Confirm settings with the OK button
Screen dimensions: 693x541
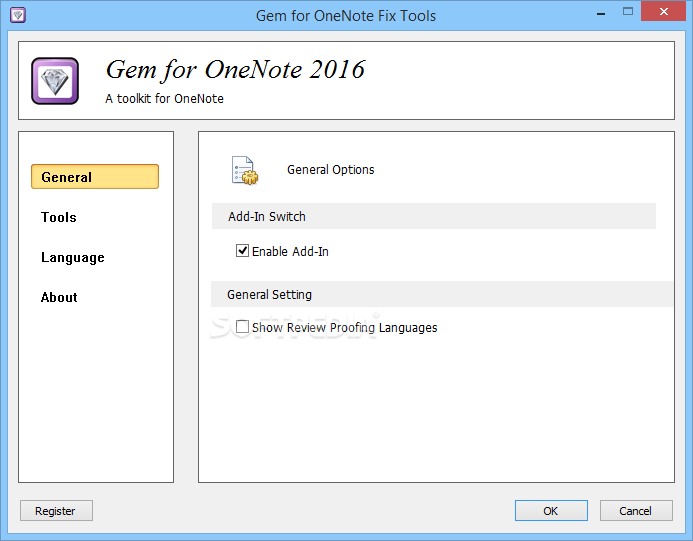click(x=551, y=511)
